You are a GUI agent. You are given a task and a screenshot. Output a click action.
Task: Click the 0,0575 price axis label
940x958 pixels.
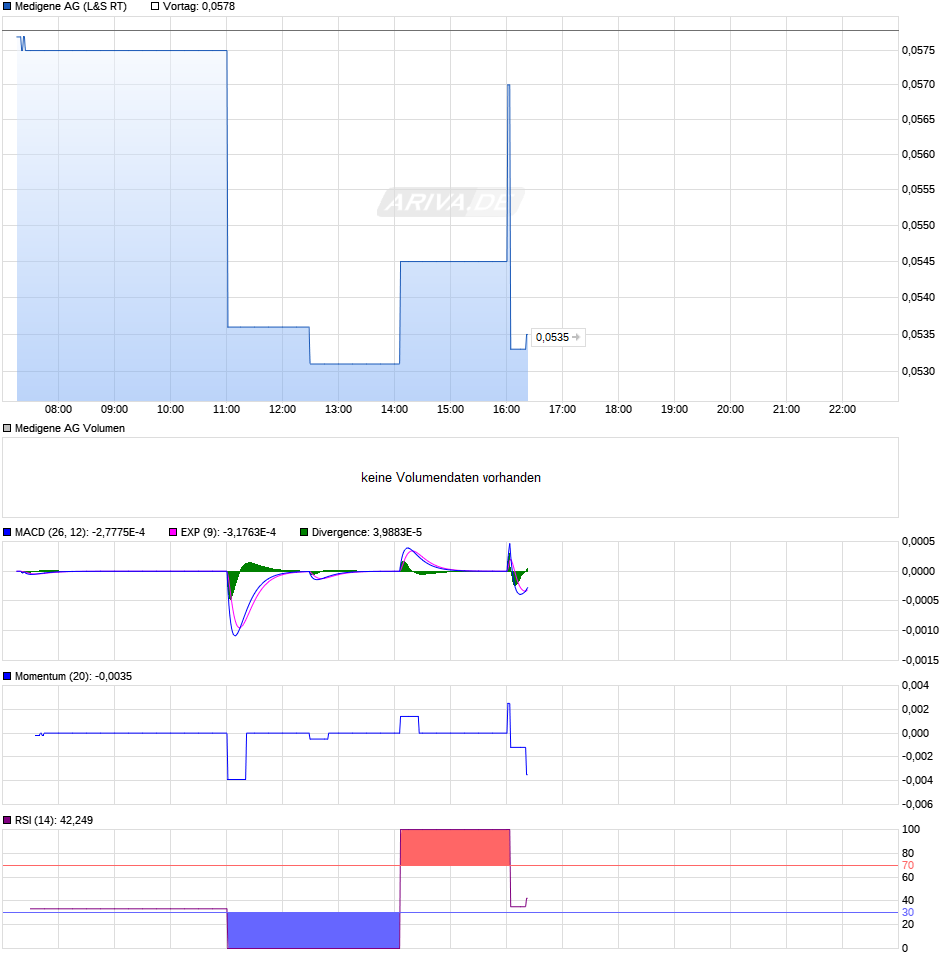pos(918,50)
